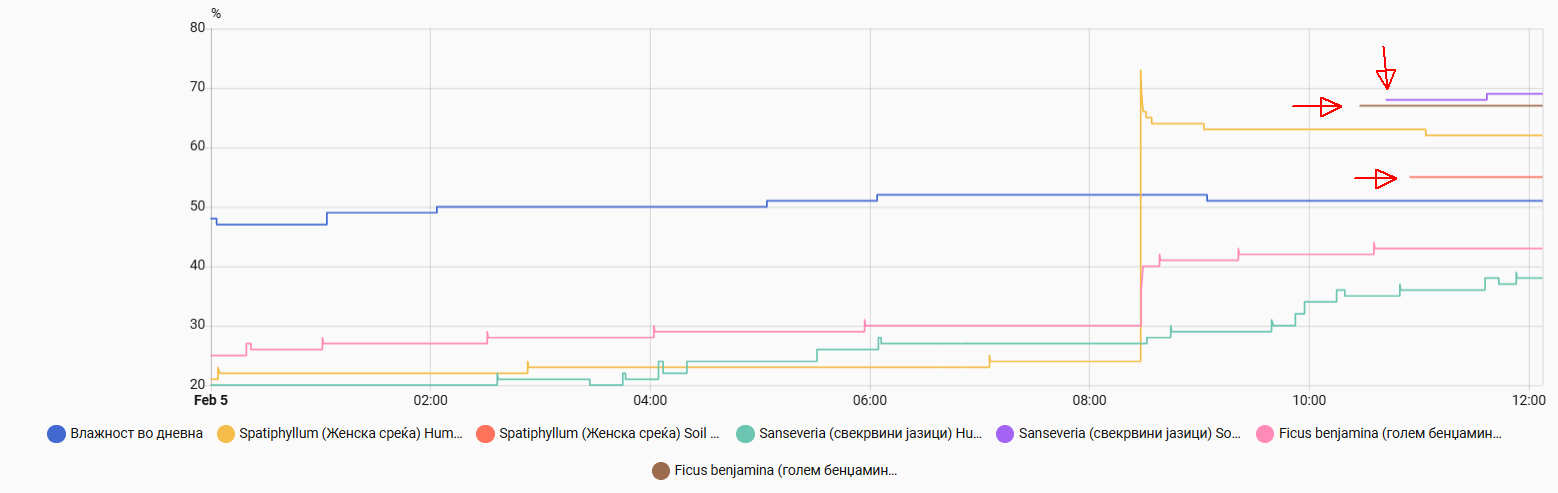The image size is (1558, 493).
Task: Click the red-orange Spatiphyllum Soil legend dot
Action: tap(486, 434)
